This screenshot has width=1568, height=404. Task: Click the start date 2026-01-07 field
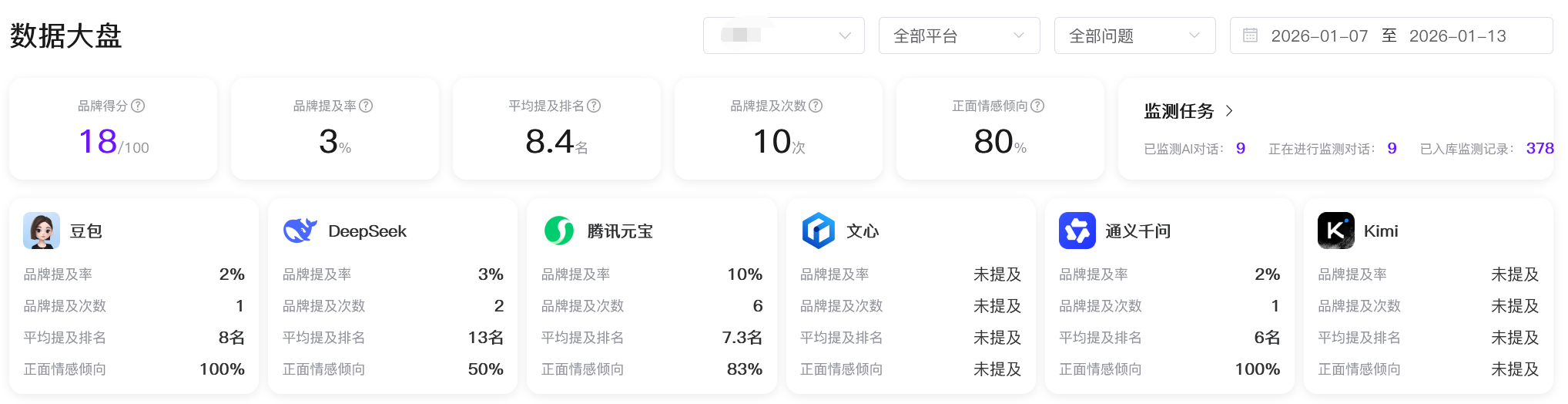(1319, 35)
